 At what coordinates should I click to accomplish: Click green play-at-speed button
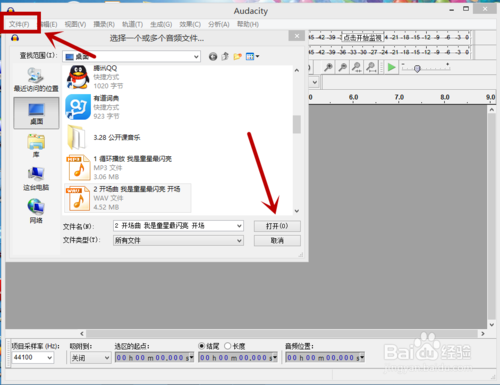coord(391,68)
